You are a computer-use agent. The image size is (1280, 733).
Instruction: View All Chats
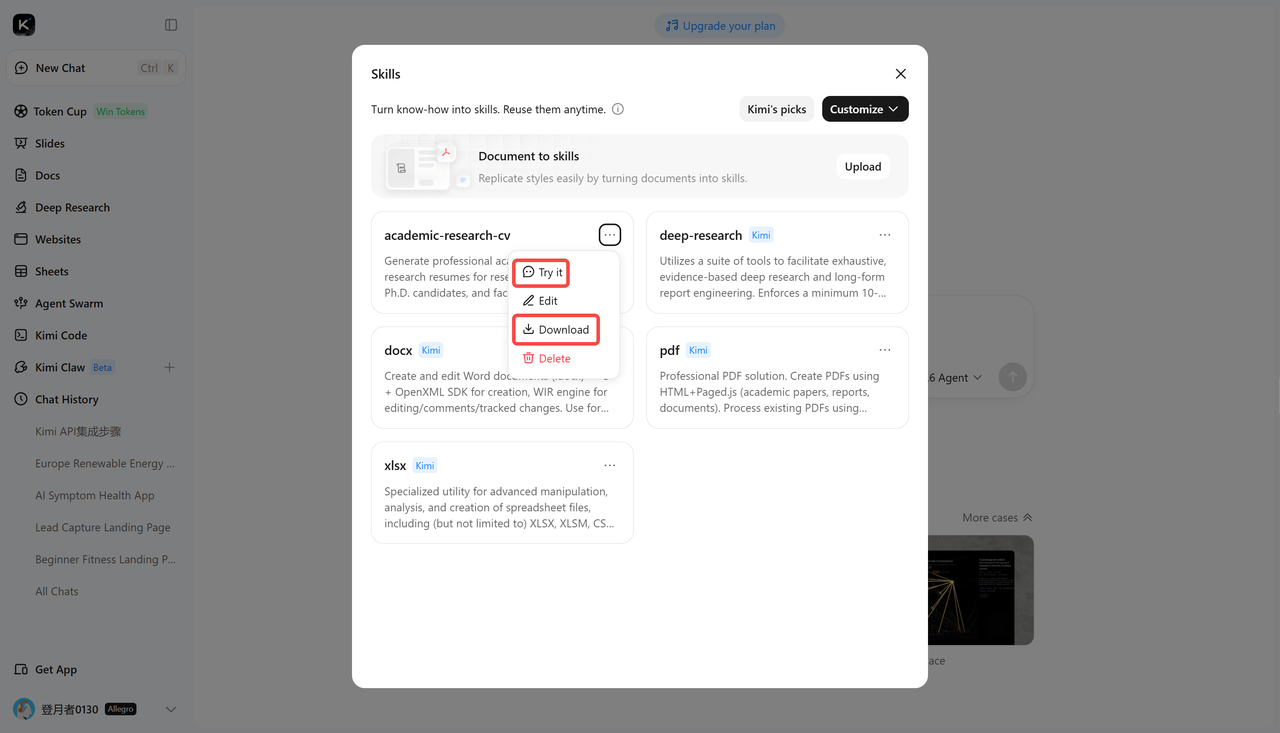[57, 592]
